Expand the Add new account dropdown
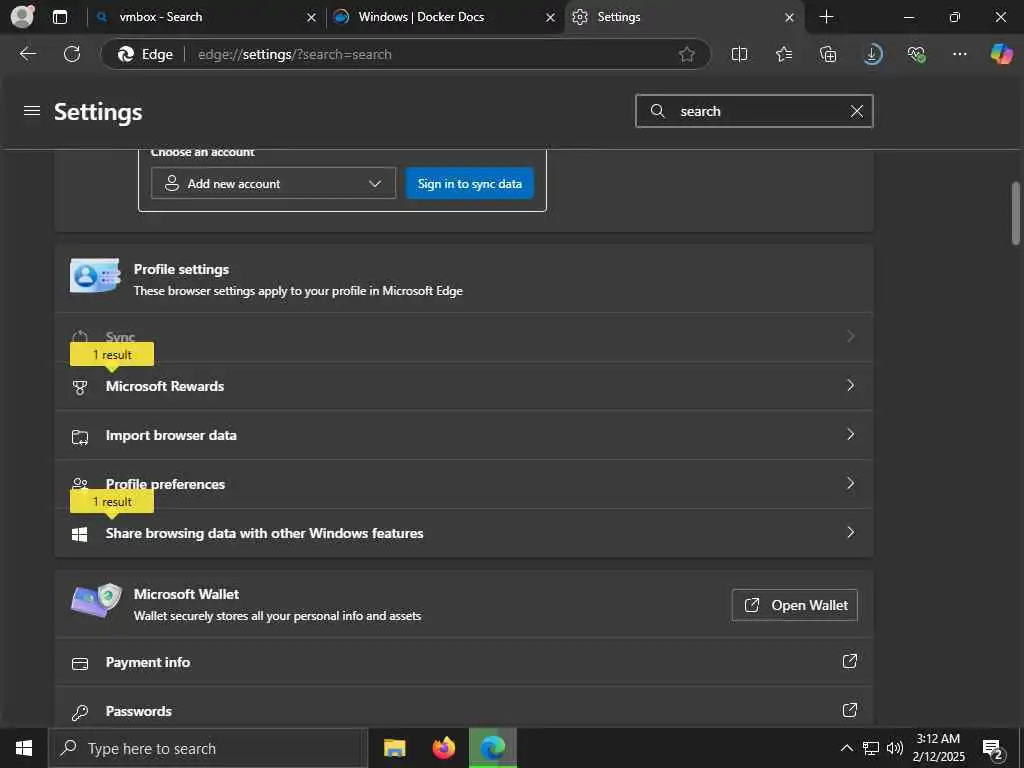The image size is (1024, 768). pos(273,184)
